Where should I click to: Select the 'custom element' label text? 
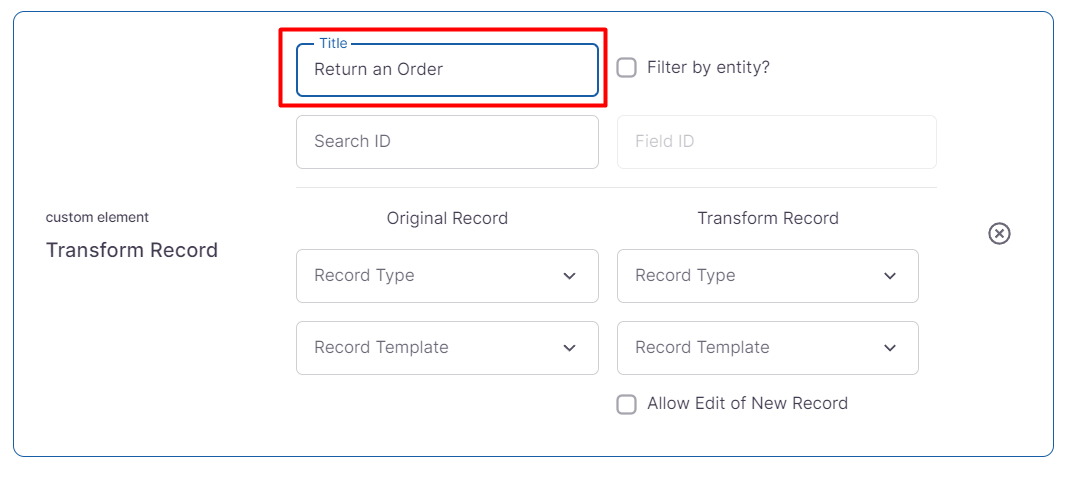[x=97, y=217]
